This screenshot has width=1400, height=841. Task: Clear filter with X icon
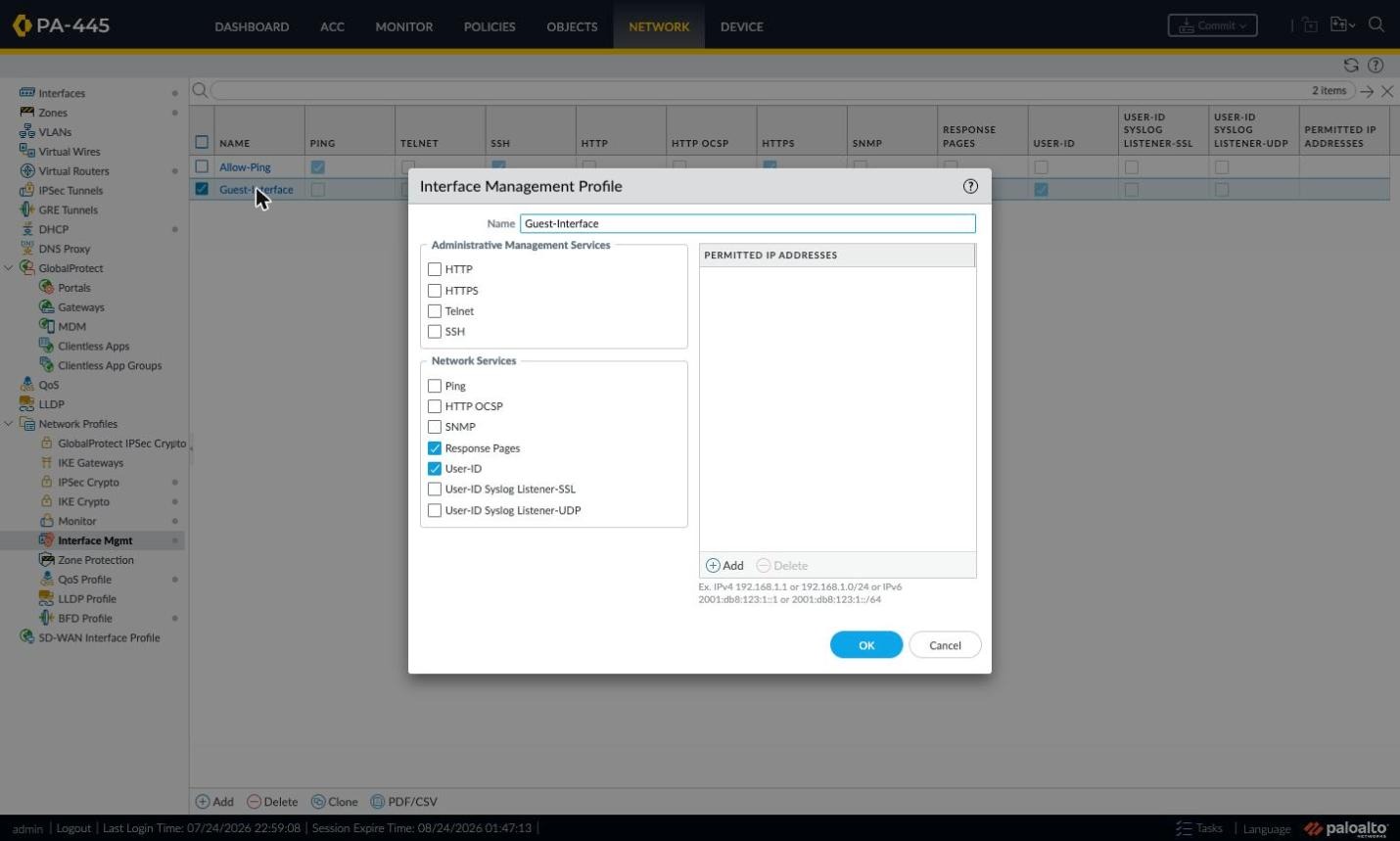pyautogui.click(x=1387, y=91)
